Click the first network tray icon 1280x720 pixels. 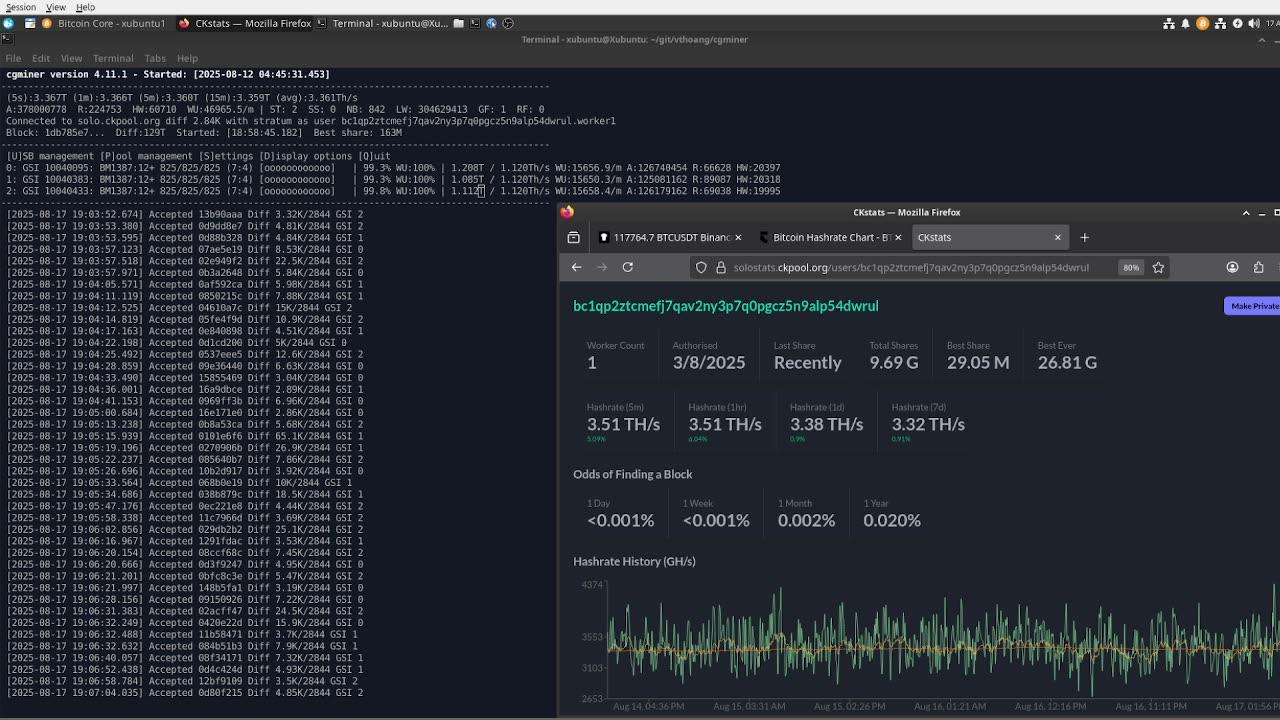pyautogui.click(x=1169, y=23)
